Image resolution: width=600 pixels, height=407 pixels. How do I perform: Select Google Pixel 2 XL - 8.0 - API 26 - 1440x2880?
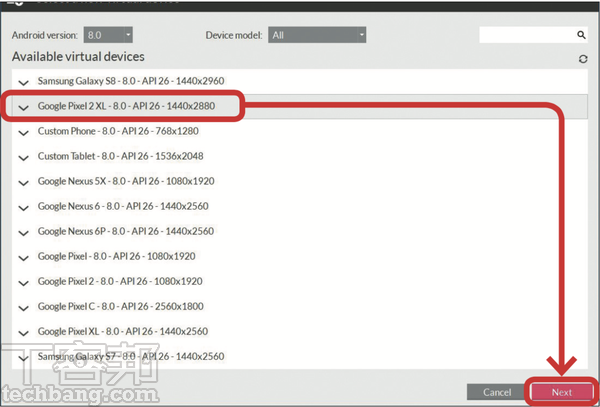[x=300, y=106]
